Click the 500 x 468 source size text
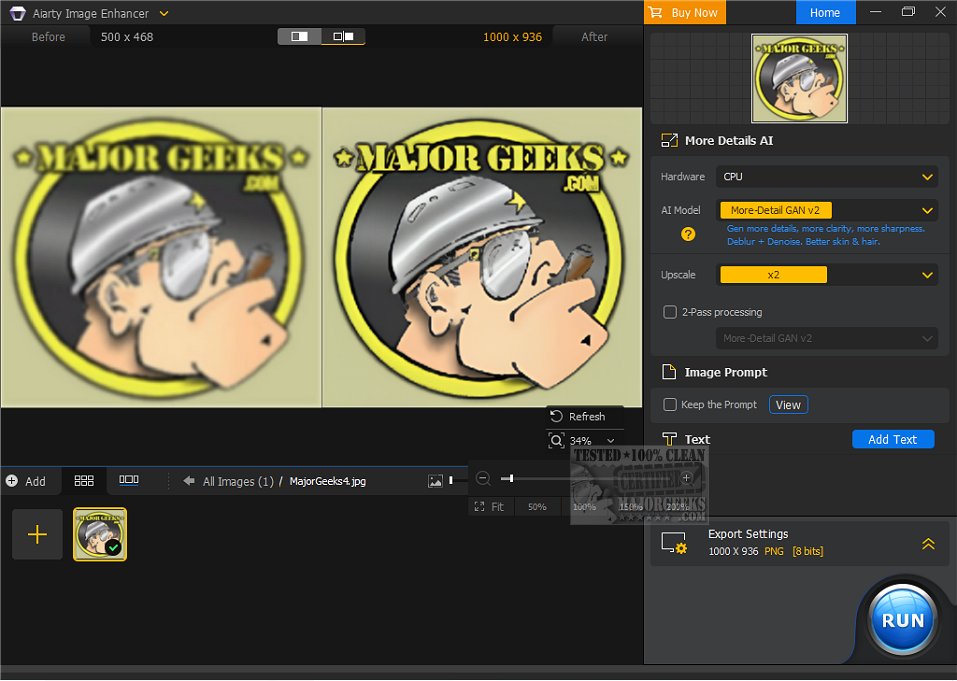This screenshot has width=957, height=681. coord(127,37)
